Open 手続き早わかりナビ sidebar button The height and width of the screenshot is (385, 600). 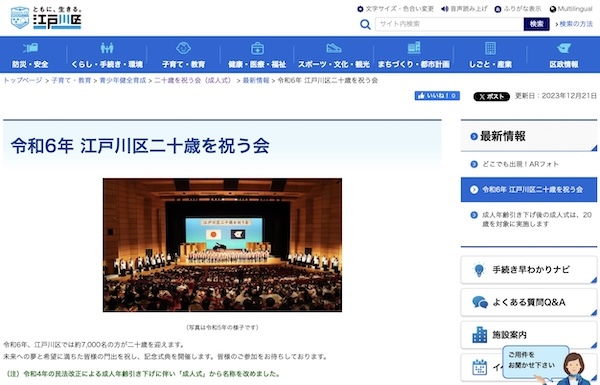529,270
